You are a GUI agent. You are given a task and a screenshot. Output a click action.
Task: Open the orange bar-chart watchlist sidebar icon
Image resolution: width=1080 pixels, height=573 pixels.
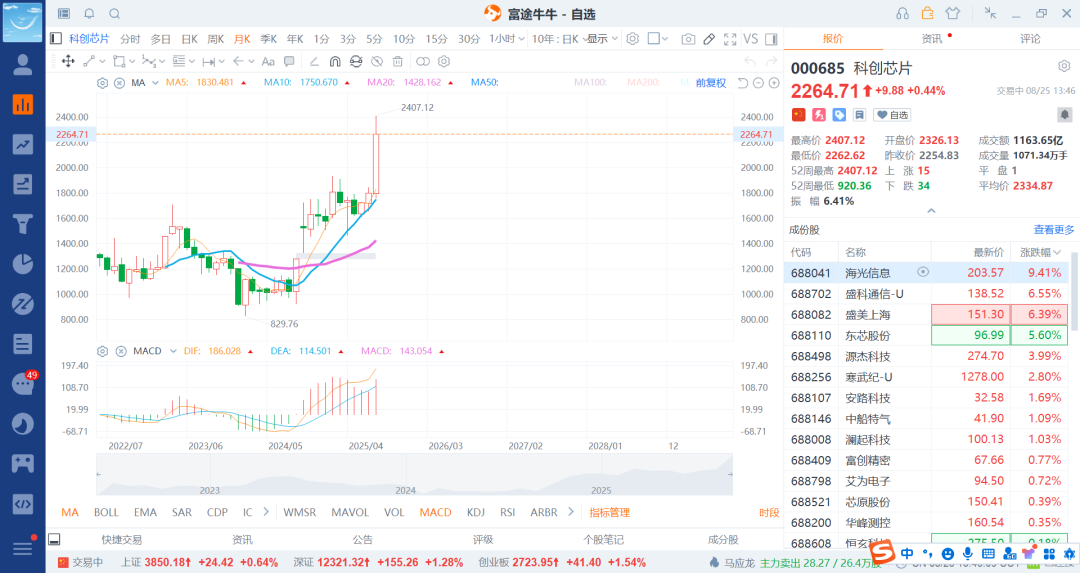(x=23, y=104)
